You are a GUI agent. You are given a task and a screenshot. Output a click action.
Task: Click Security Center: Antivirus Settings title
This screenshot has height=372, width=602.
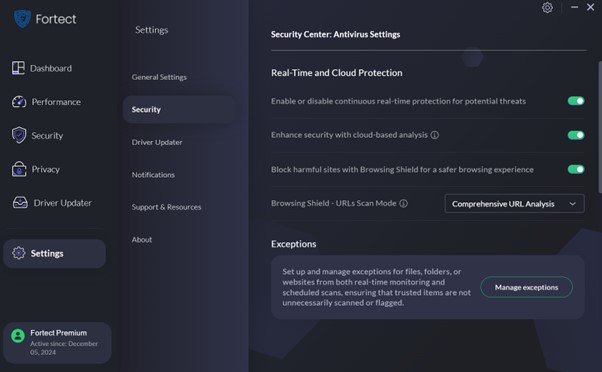pos(336,35)
